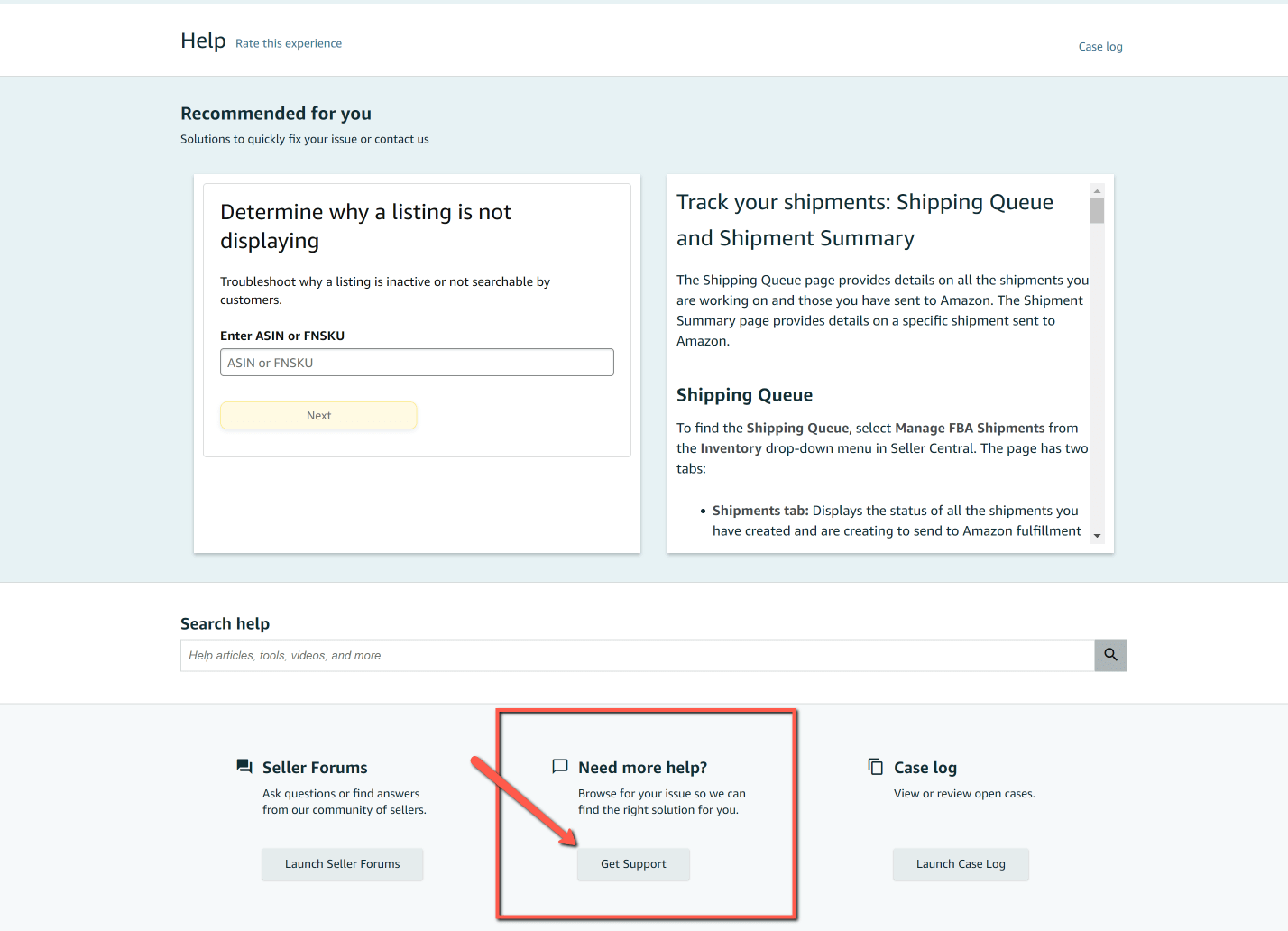Click the Shipping Queue subheading
Image resolution: width=1288 pixels, height=931 pixels.
[744, 395]
